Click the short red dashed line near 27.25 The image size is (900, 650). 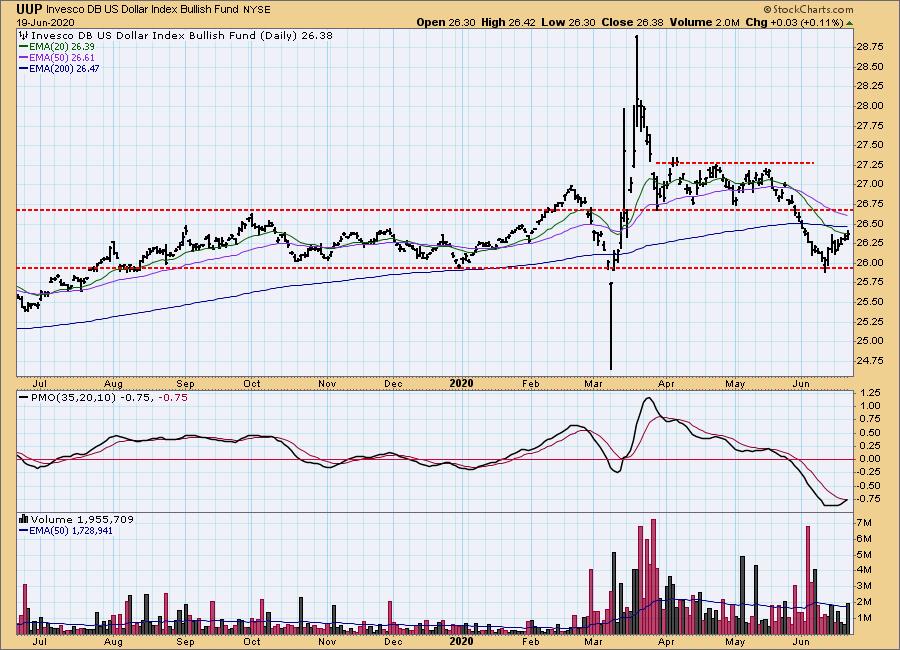coord(735,163)
